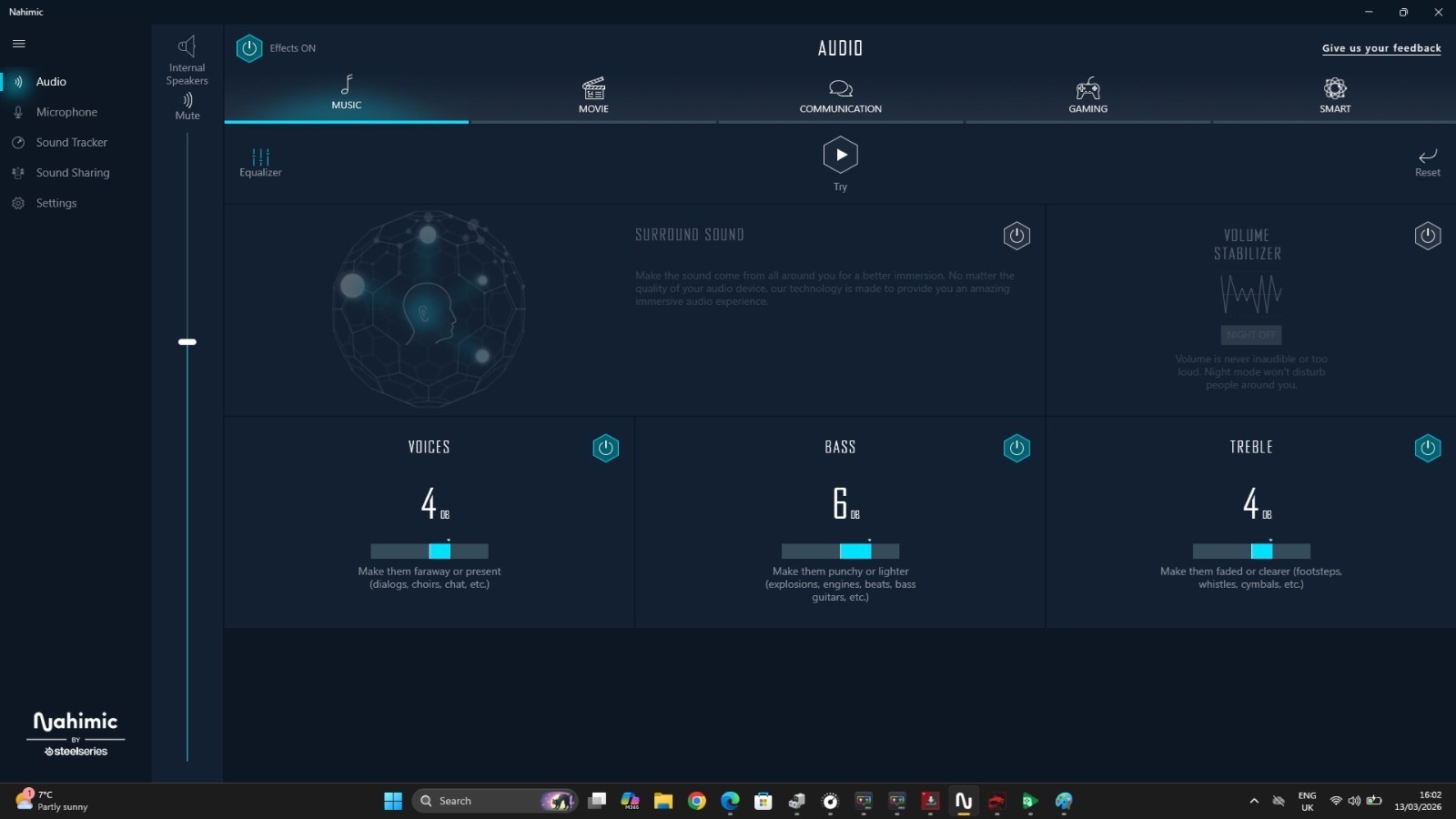The height and width of the screenshot is (819, 1456).
Task: Click the Nahimic taskbar icon
Action: coord(964,801)
